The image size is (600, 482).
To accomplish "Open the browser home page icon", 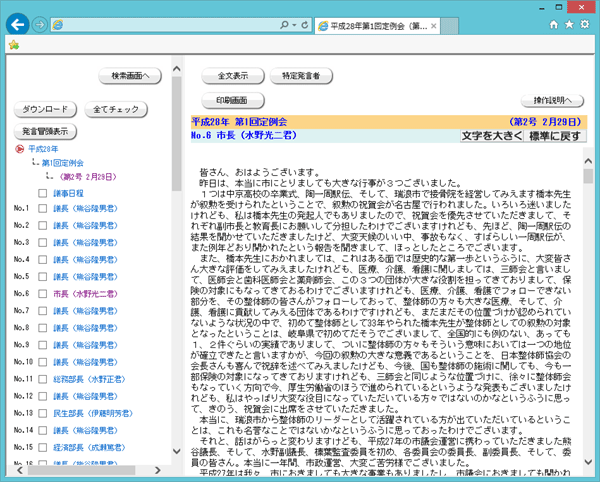I will [554, 24].
